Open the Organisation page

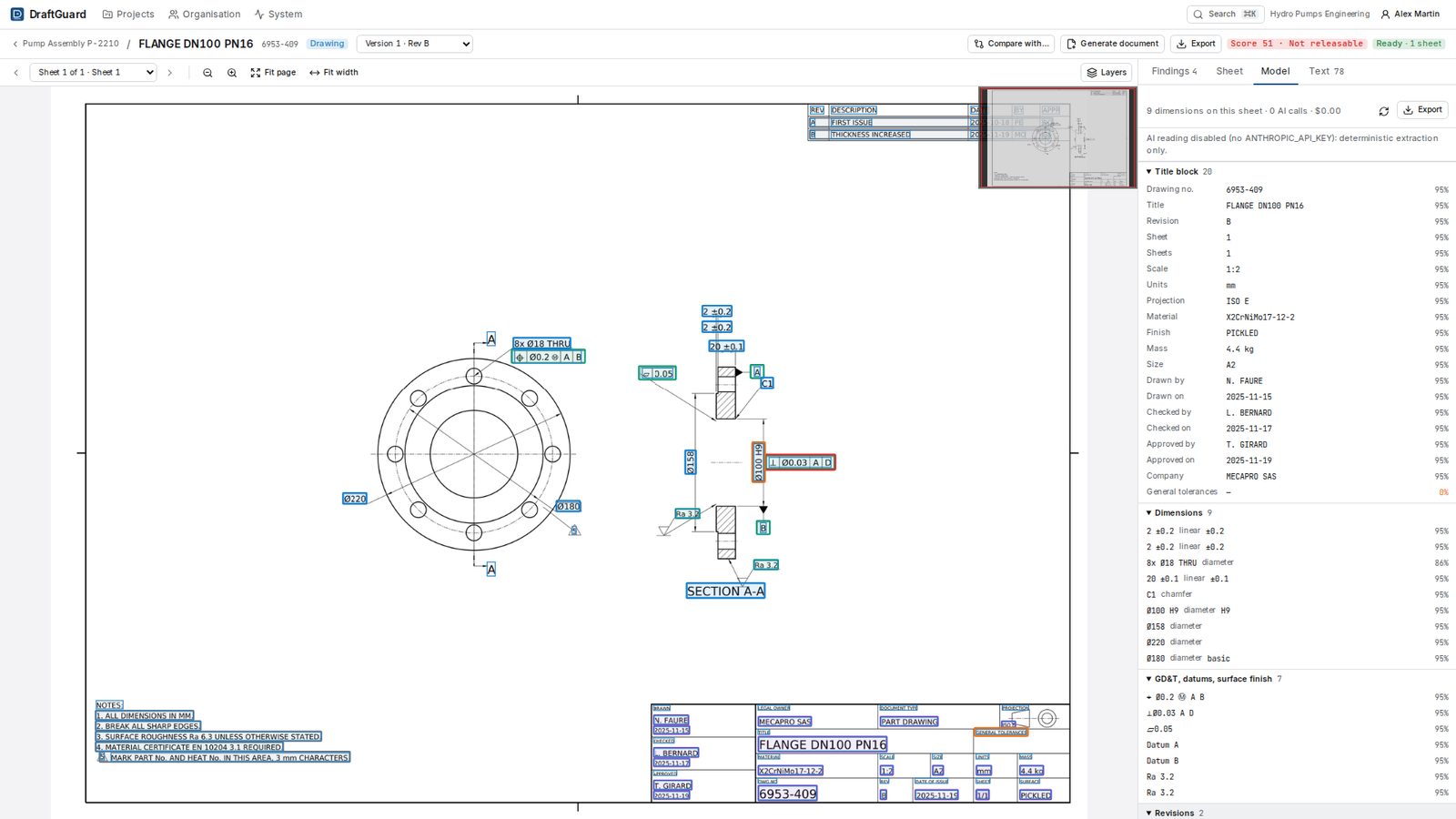[x=205, y=14]
